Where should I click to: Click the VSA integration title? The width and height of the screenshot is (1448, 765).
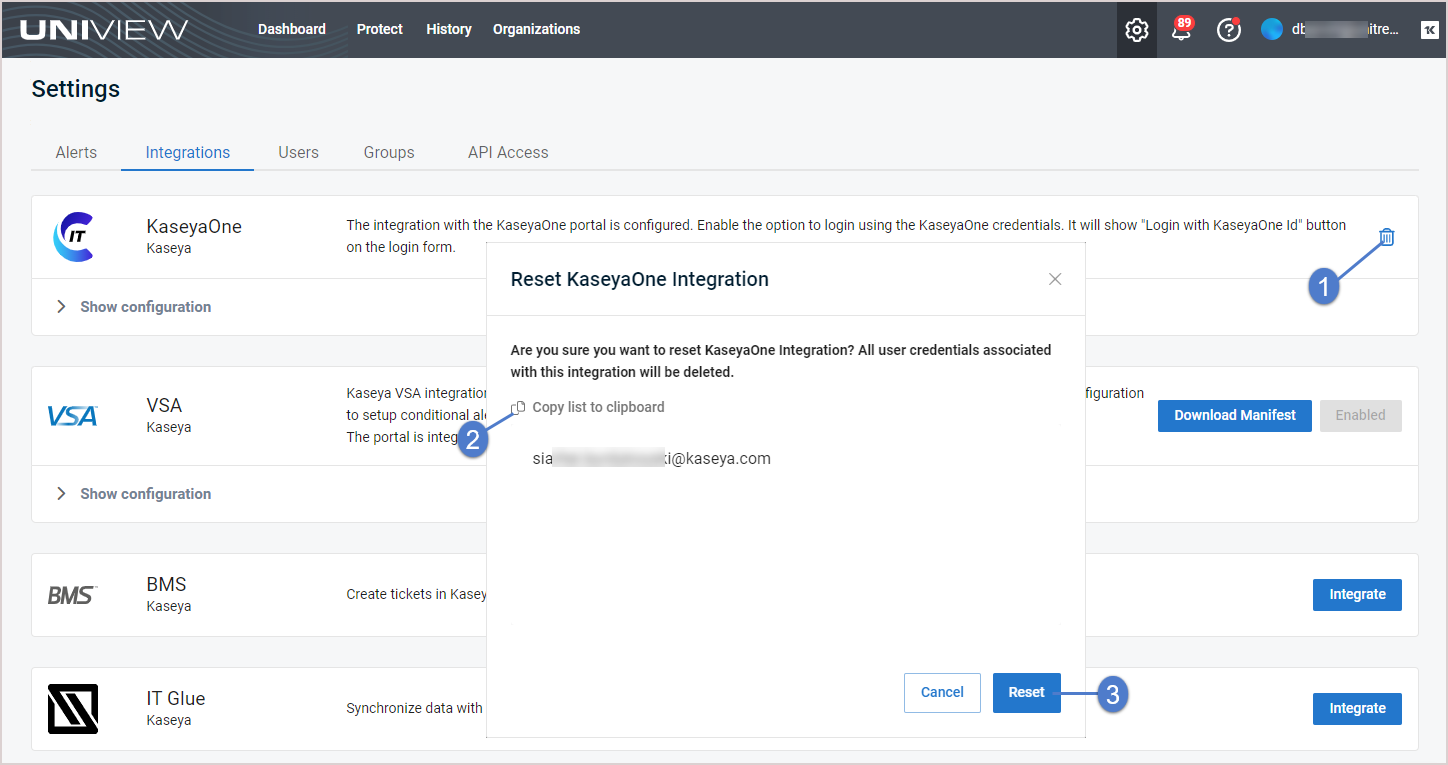[164, 406]
